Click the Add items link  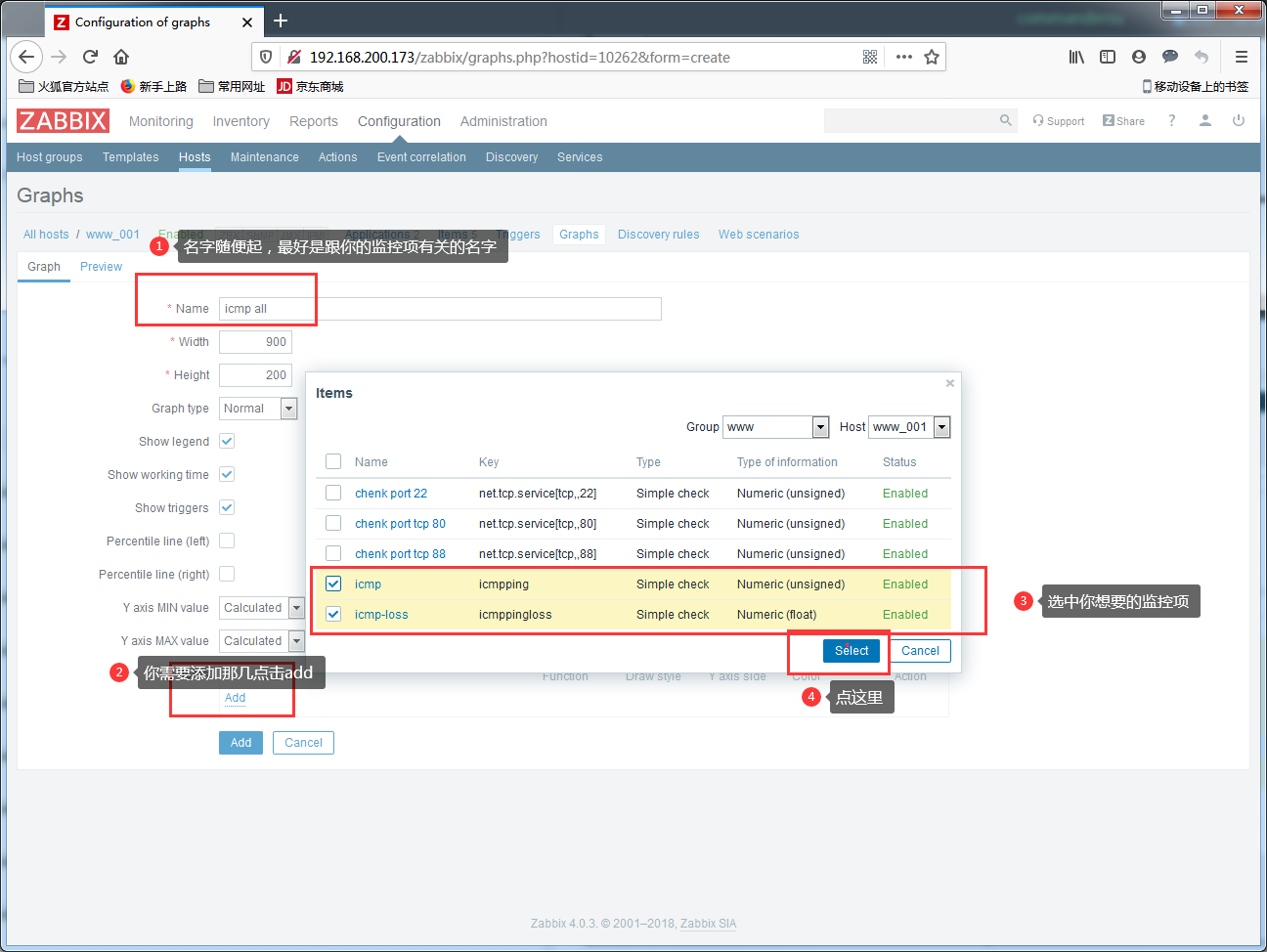pyautogui.click(x=236, y=698)
